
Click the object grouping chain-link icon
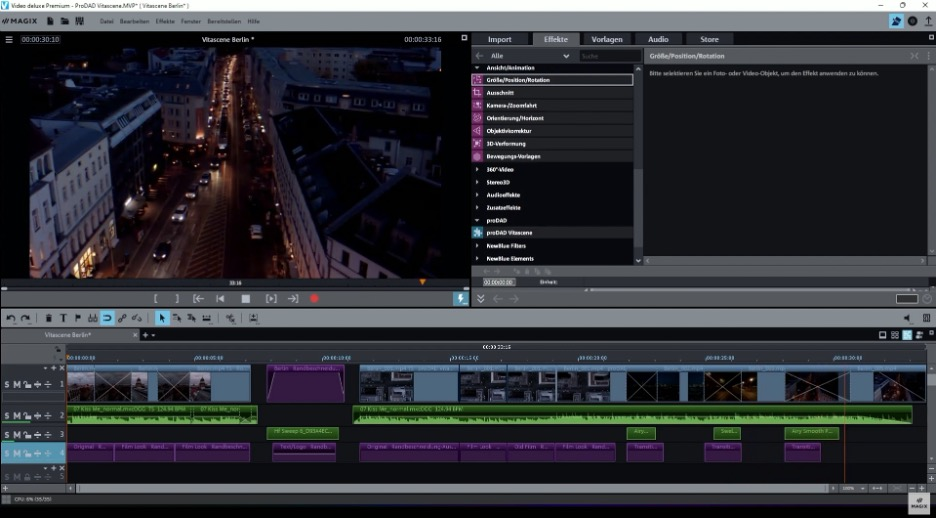click(x=122, y=318)
